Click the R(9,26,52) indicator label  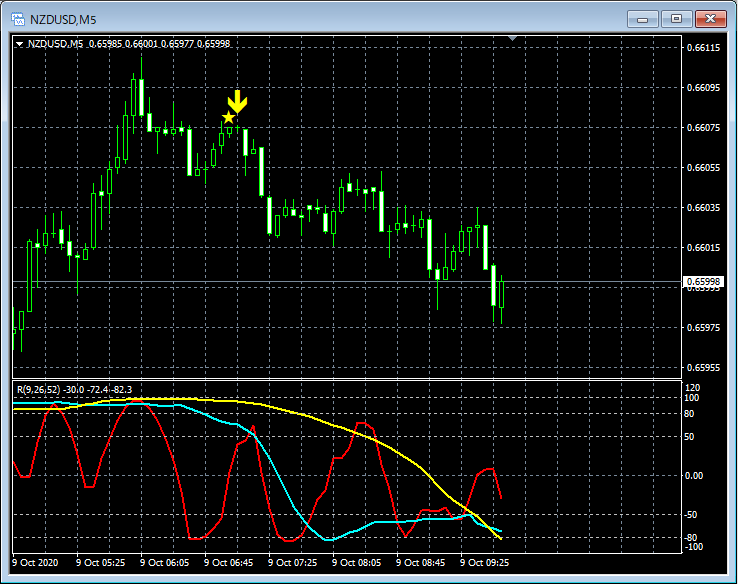(x=74, y=389)
